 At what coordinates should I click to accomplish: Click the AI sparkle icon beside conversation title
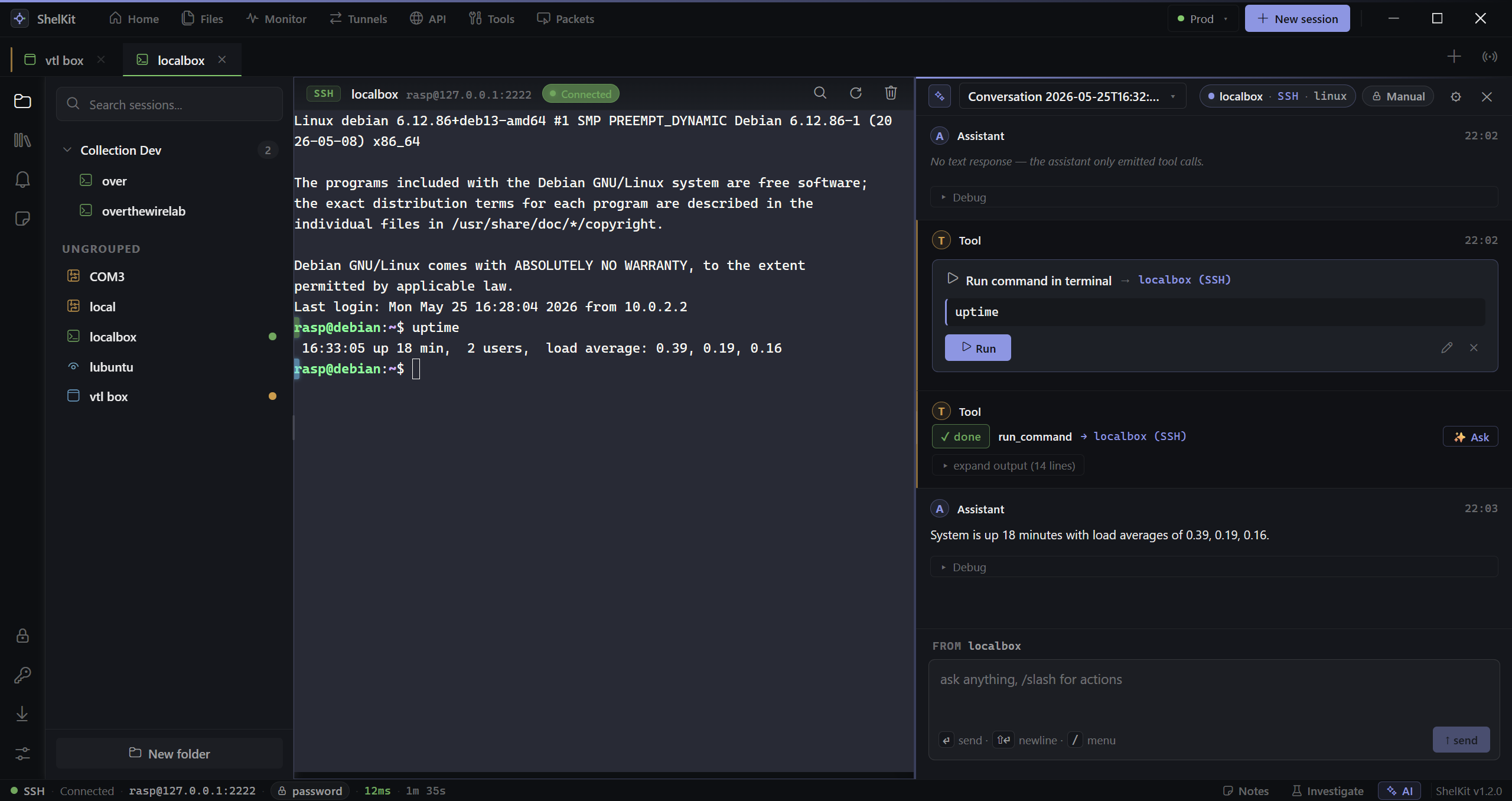[x=940, y=96]
